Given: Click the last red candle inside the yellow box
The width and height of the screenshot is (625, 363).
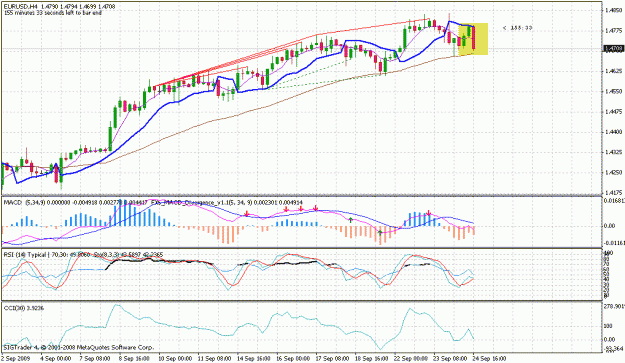Looking at the screenshot, I should (x=474, y=37).
